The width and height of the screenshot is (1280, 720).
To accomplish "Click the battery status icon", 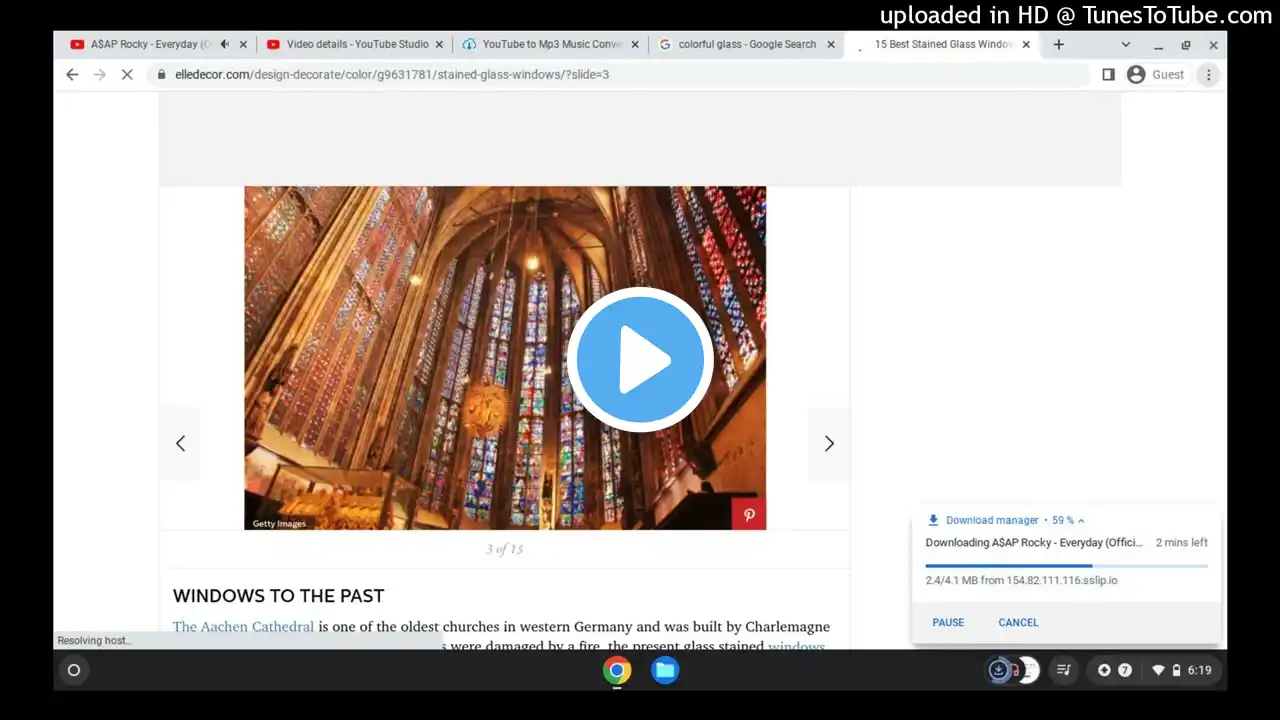I will point(1176,670).
